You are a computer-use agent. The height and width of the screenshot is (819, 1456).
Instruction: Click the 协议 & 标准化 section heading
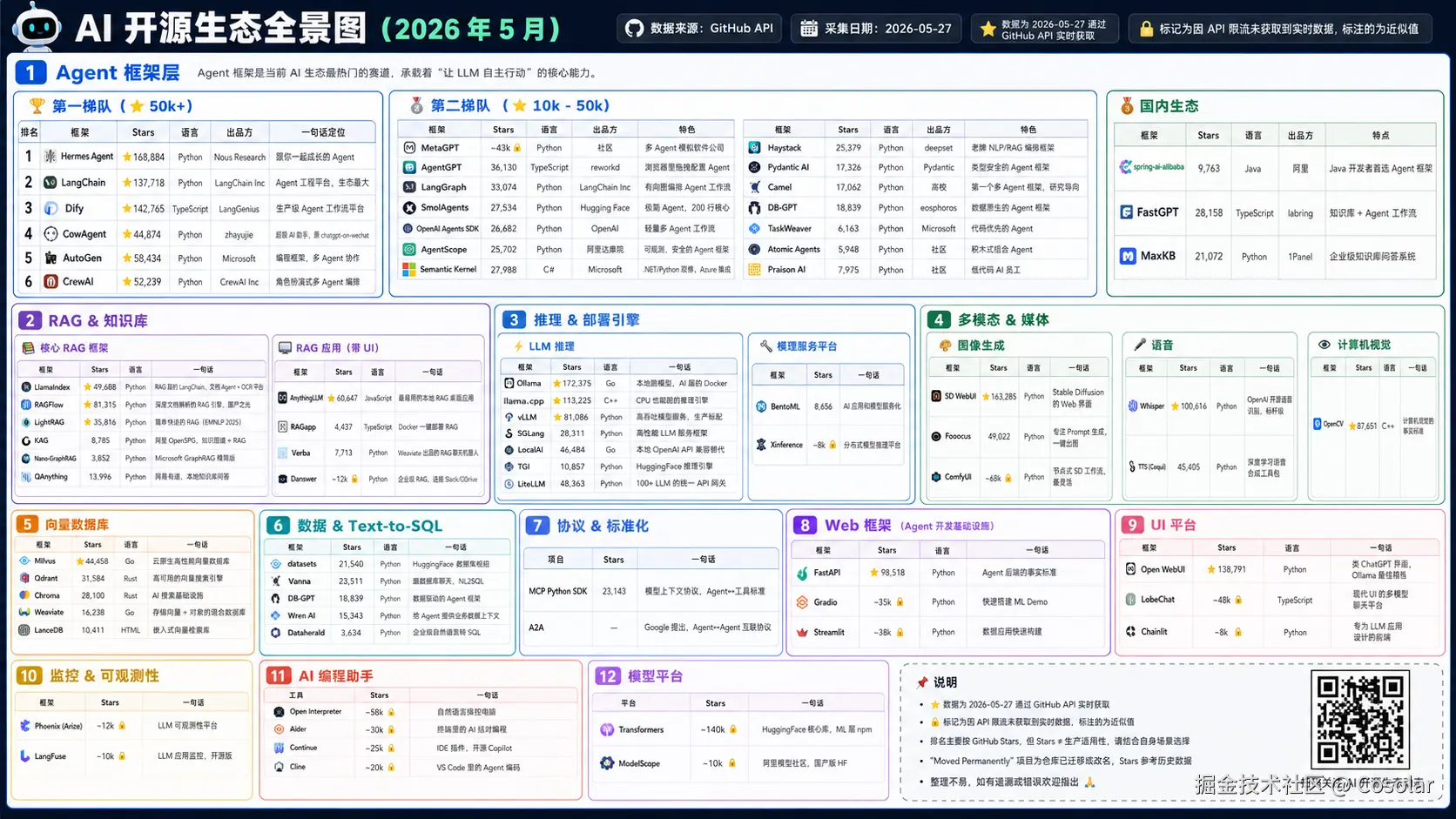pyautogui.click(x=603, y=526)
